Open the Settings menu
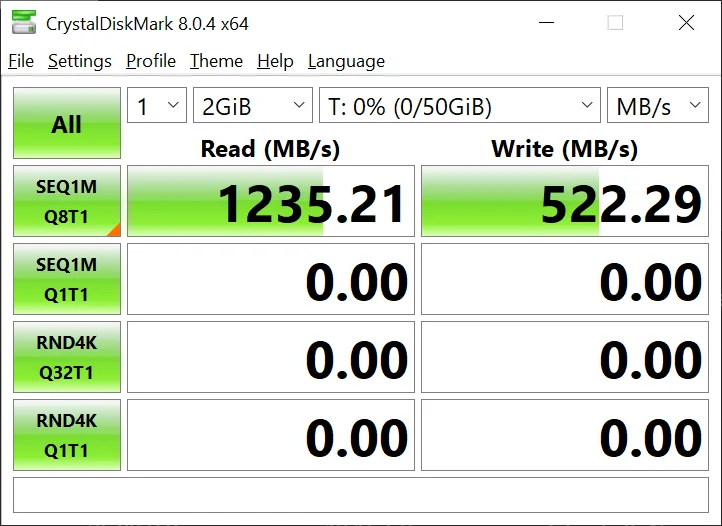Screen dimensions: 722x526 (80, 61)
